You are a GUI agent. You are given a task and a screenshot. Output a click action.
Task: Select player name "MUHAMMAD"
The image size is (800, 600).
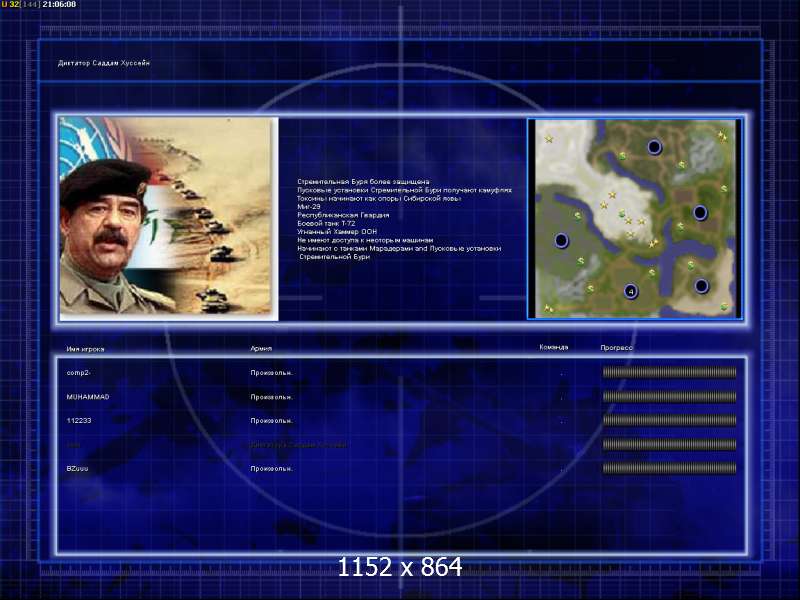click(88, 397)
